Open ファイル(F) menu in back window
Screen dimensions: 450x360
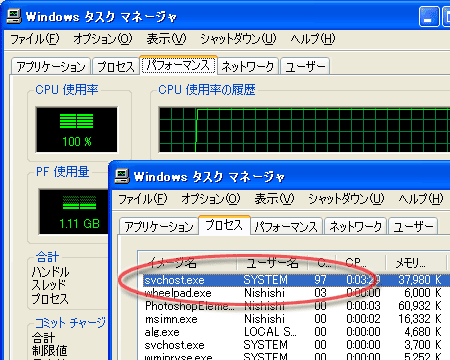click(x=35, y=39)
